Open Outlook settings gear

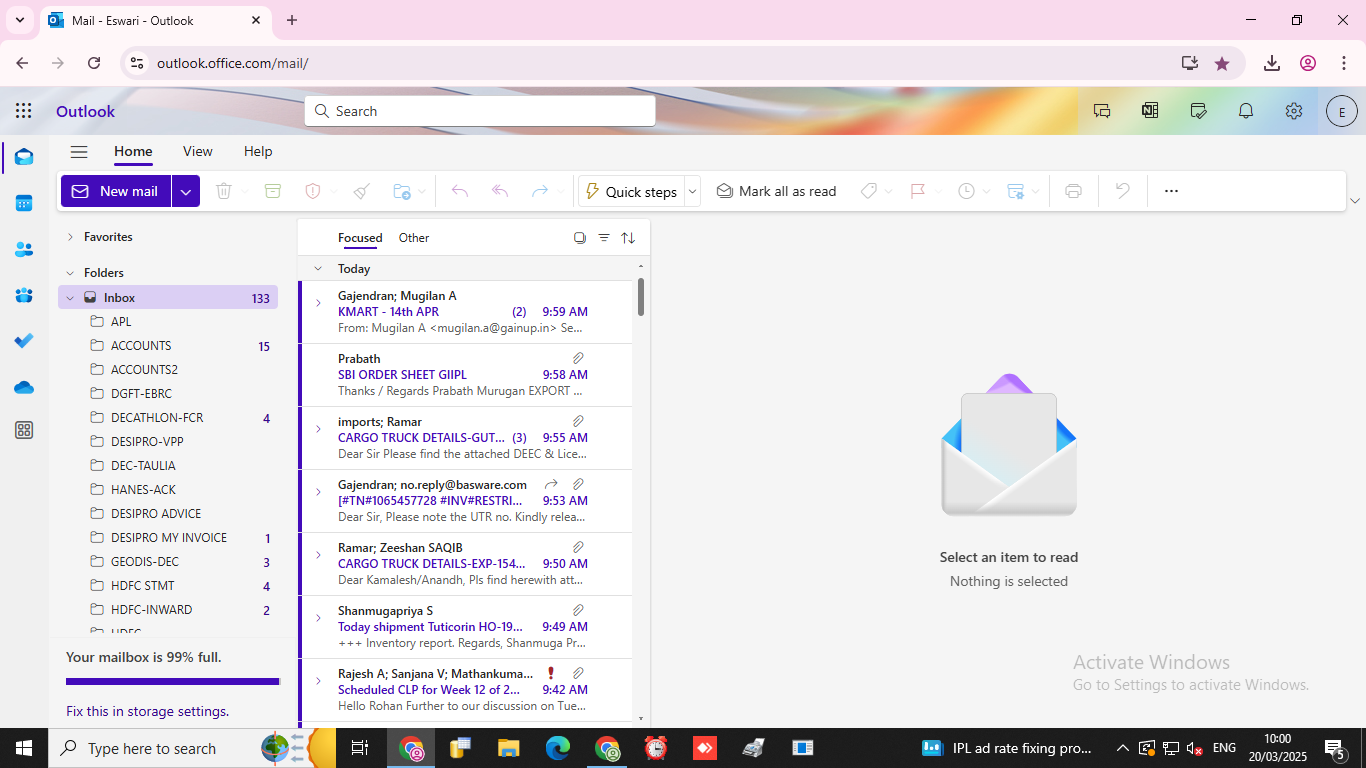point(1294,111)
